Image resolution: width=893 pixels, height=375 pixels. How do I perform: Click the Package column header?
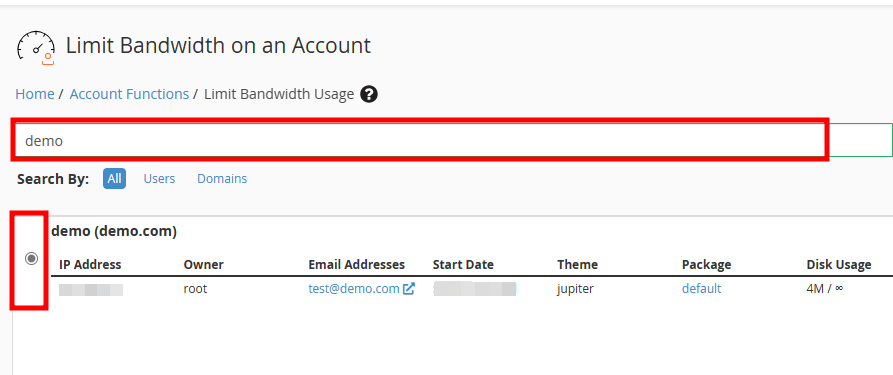(x=706, y=264)
